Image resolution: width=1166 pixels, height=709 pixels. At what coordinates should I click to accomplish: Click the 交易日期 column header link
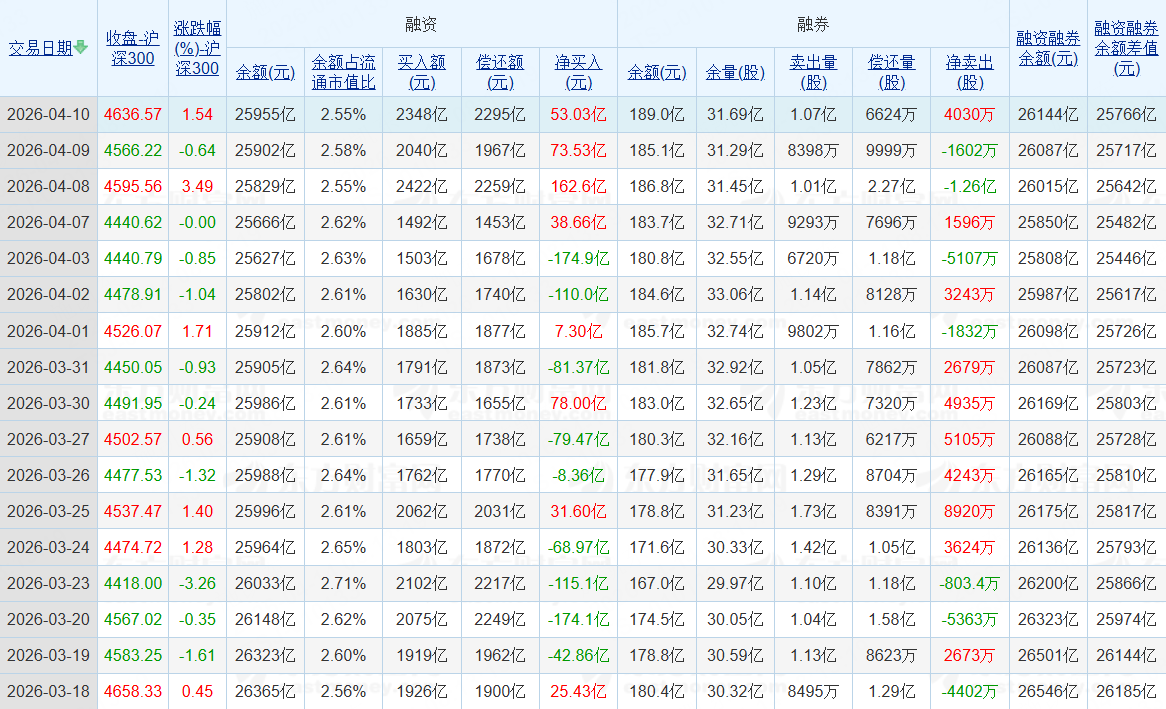pos(41,48)
